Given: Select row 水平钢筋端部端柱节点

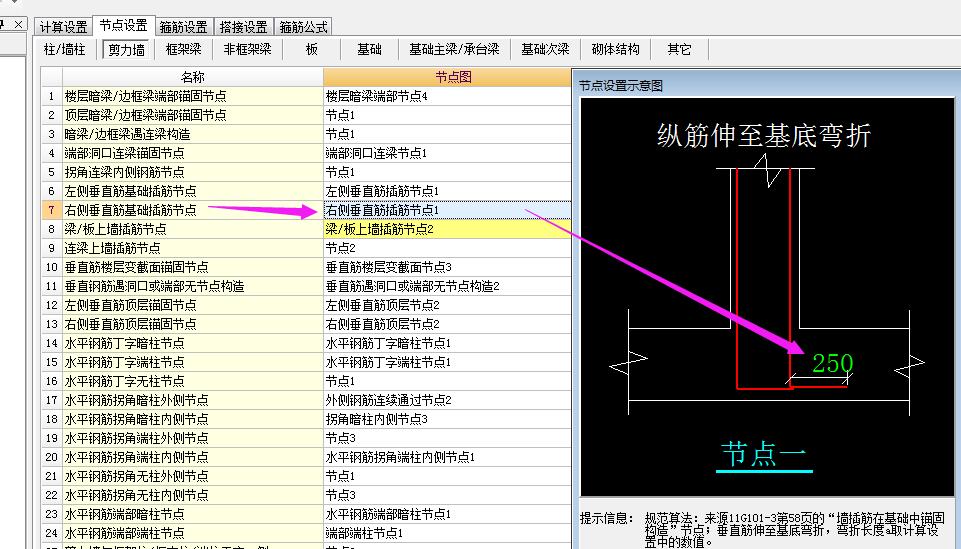Looking at the screenshot, I should [x=192, y=533].
